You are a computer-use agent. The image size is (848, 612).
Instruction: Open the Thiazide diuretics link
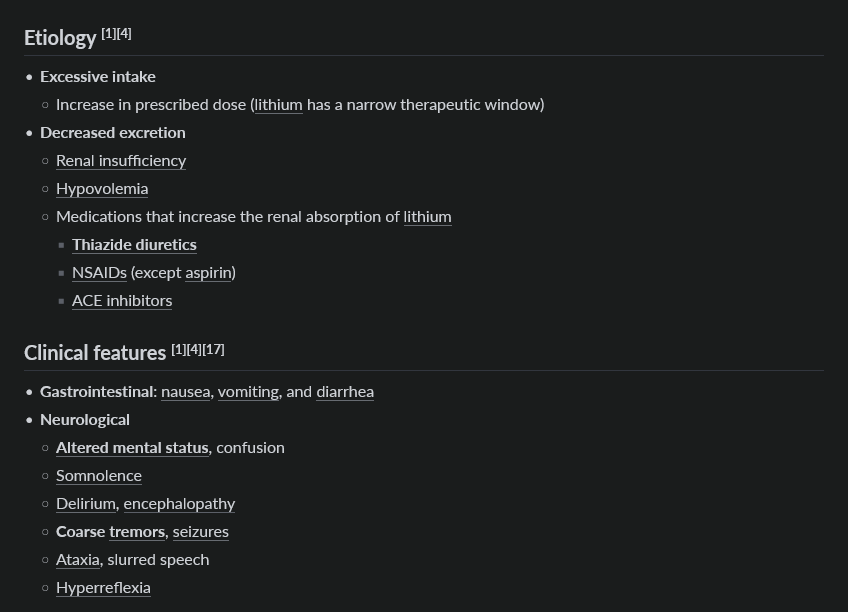coord(134,245)
